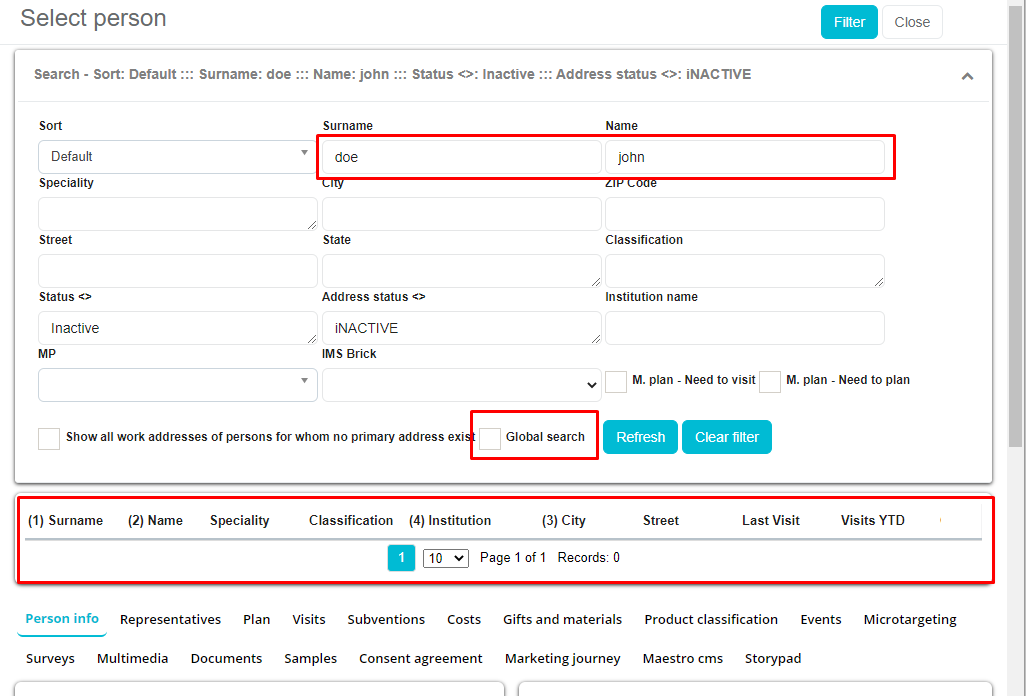Switch to the Representatives tab
This screenshot has height=696, width=1026.
pyautogui.click(x=170, y=620)
